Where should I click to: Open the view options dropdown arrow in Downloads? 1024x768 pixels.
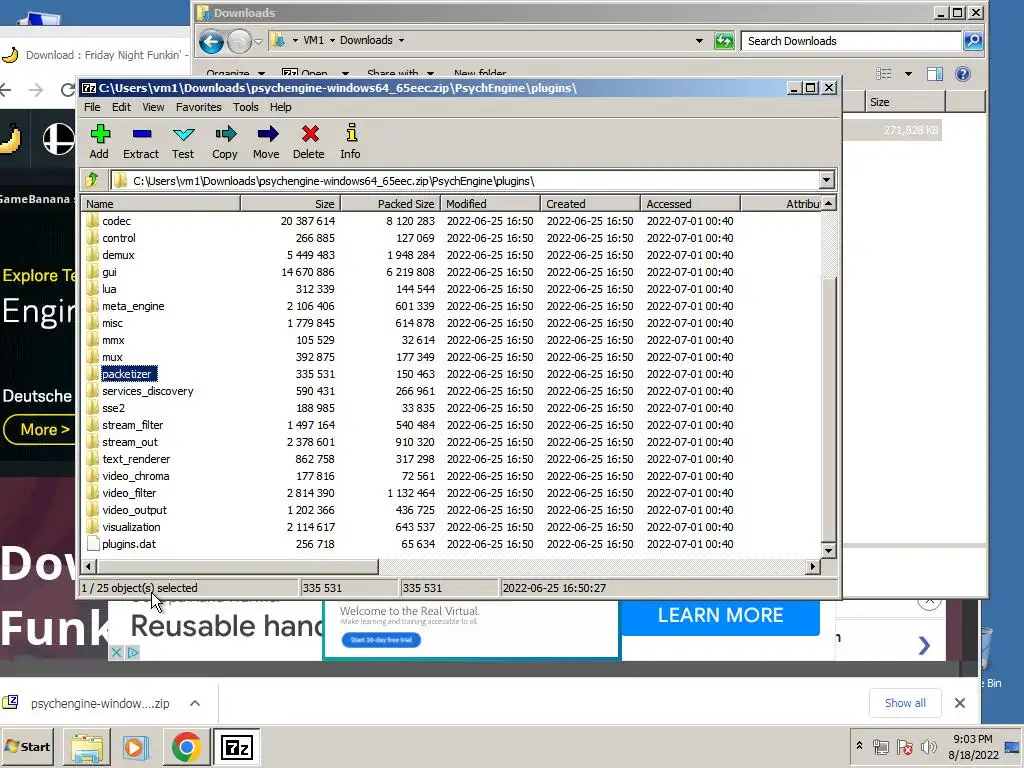click(908, 74)
